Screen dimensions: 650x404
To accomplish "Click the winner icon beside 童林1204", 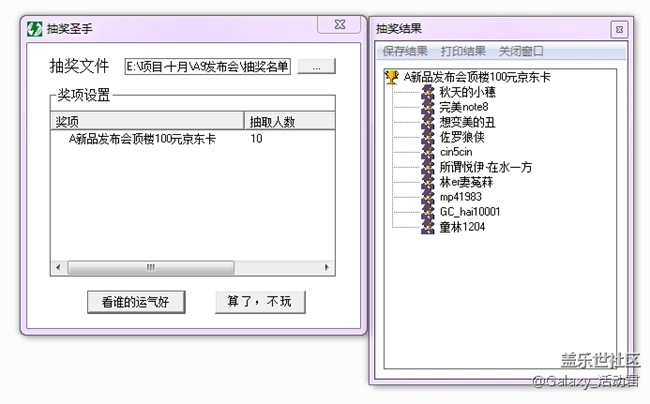I will [x=429, y=227].
